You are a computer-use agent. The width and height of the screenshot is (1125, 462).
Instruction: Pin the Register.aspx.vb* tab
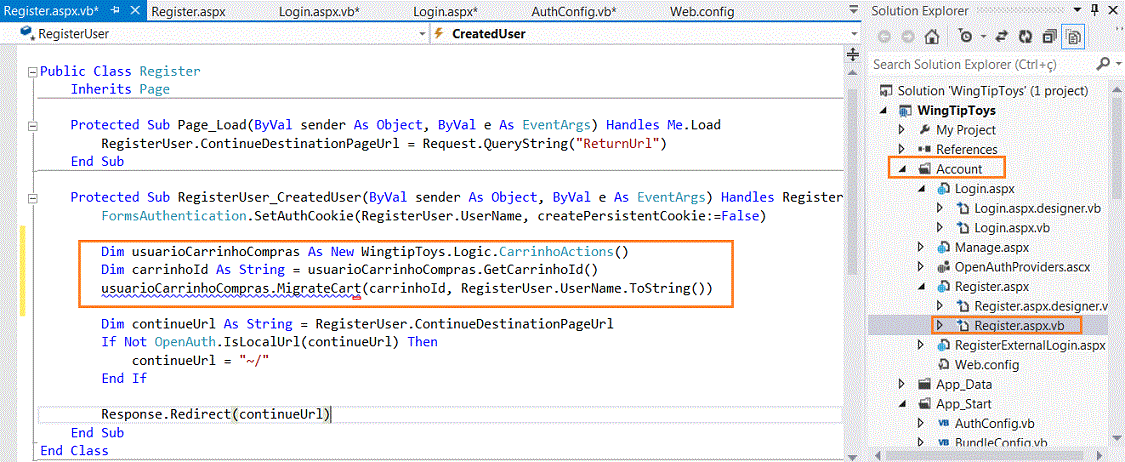pos(116,11)
